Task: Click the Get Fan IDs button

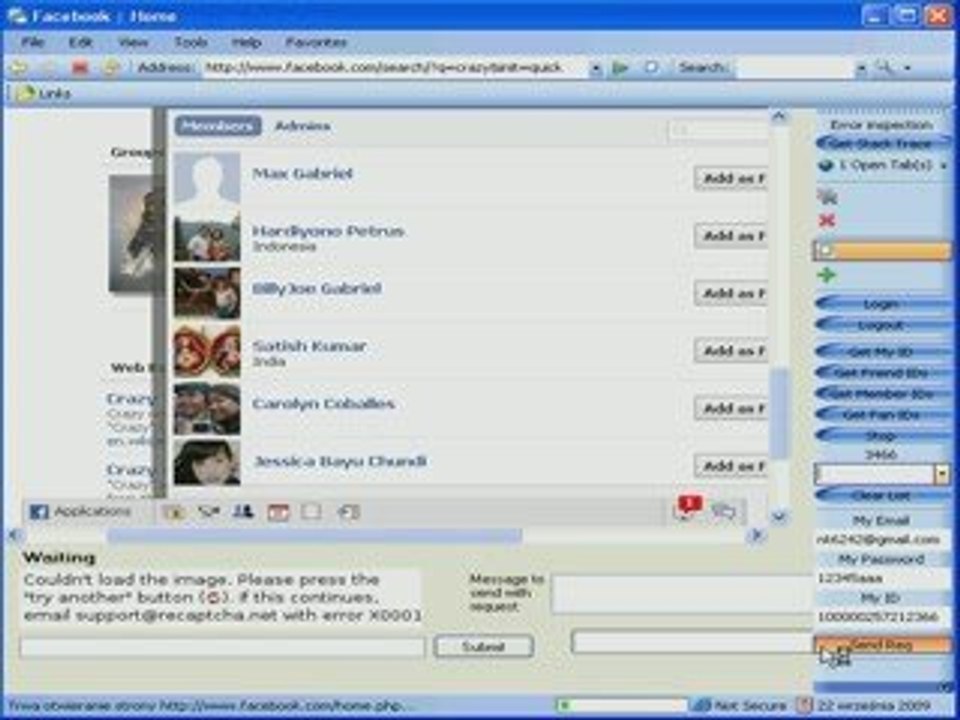Action: 883,415
